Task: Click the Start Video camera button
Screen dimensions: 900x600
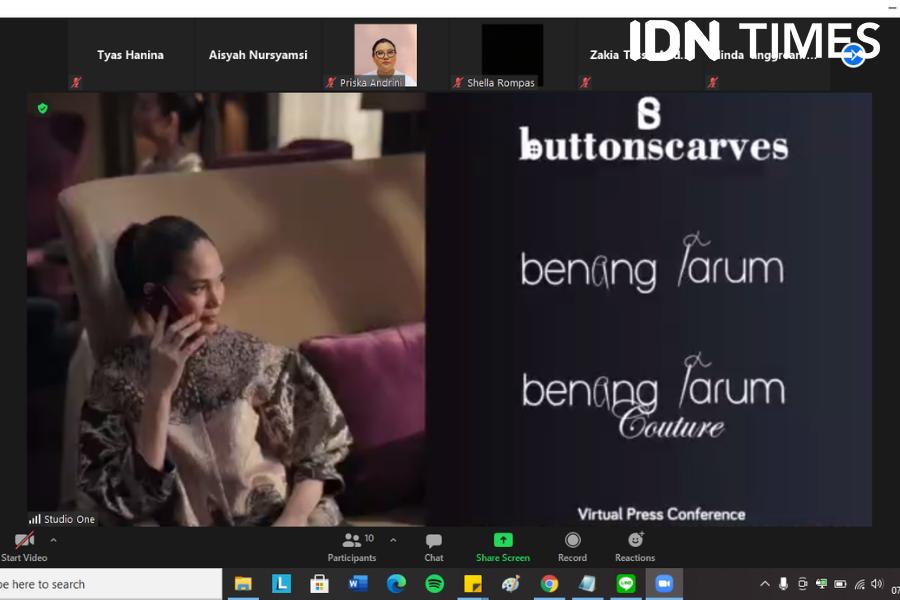Action: 24,547
